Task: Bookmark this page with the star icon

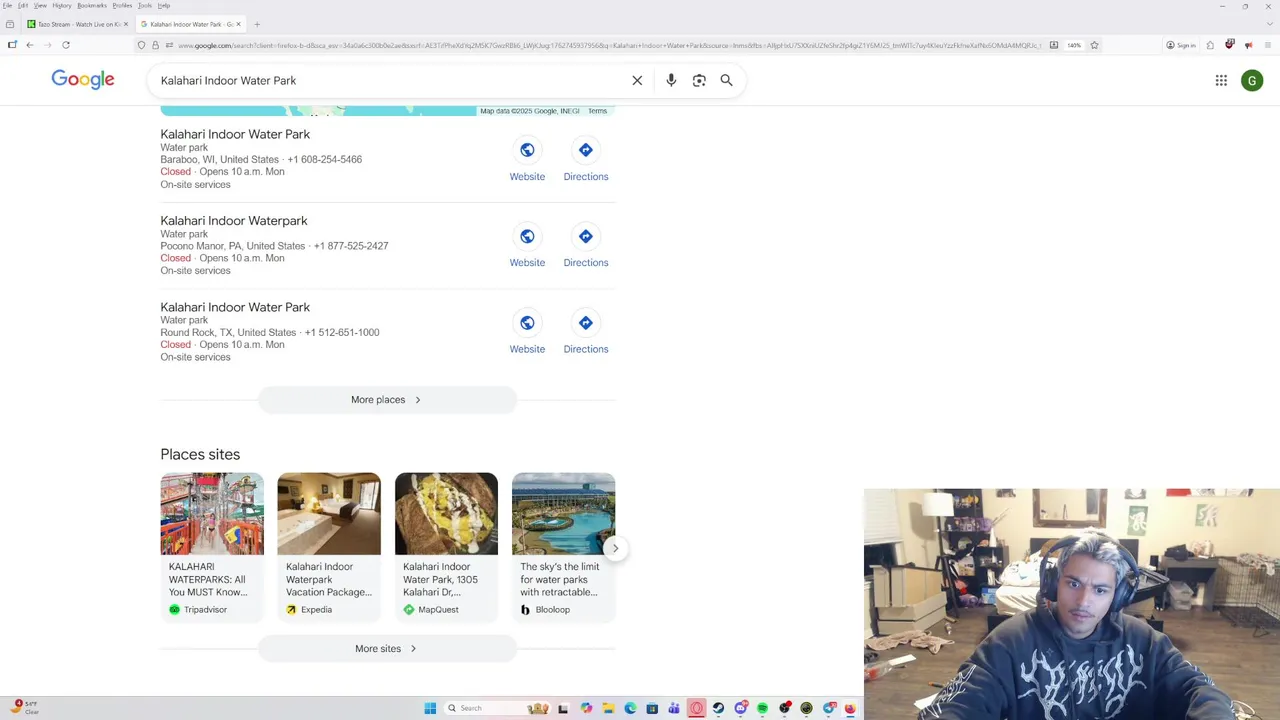Action: tap(1095, 45)
